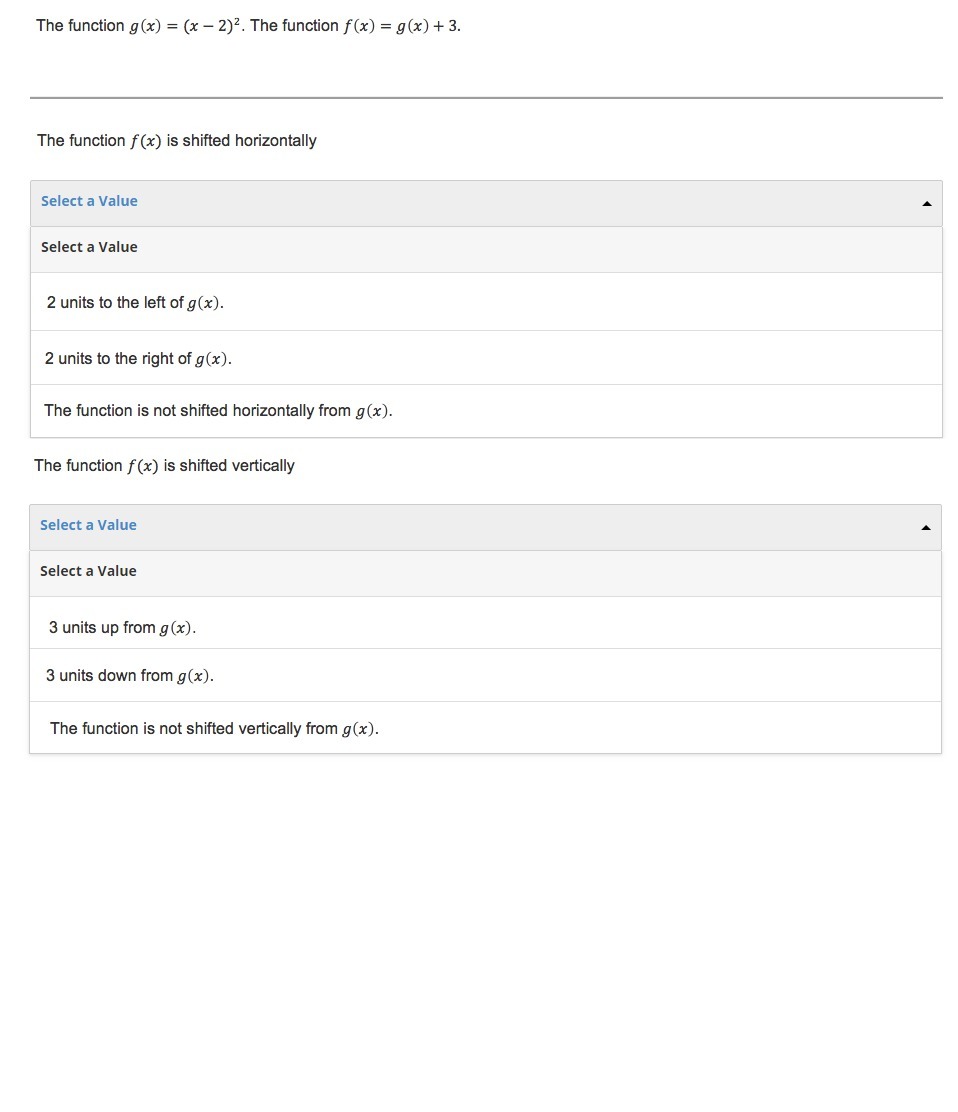Click the word 'horizontally' in the prompt

point(275,141)
